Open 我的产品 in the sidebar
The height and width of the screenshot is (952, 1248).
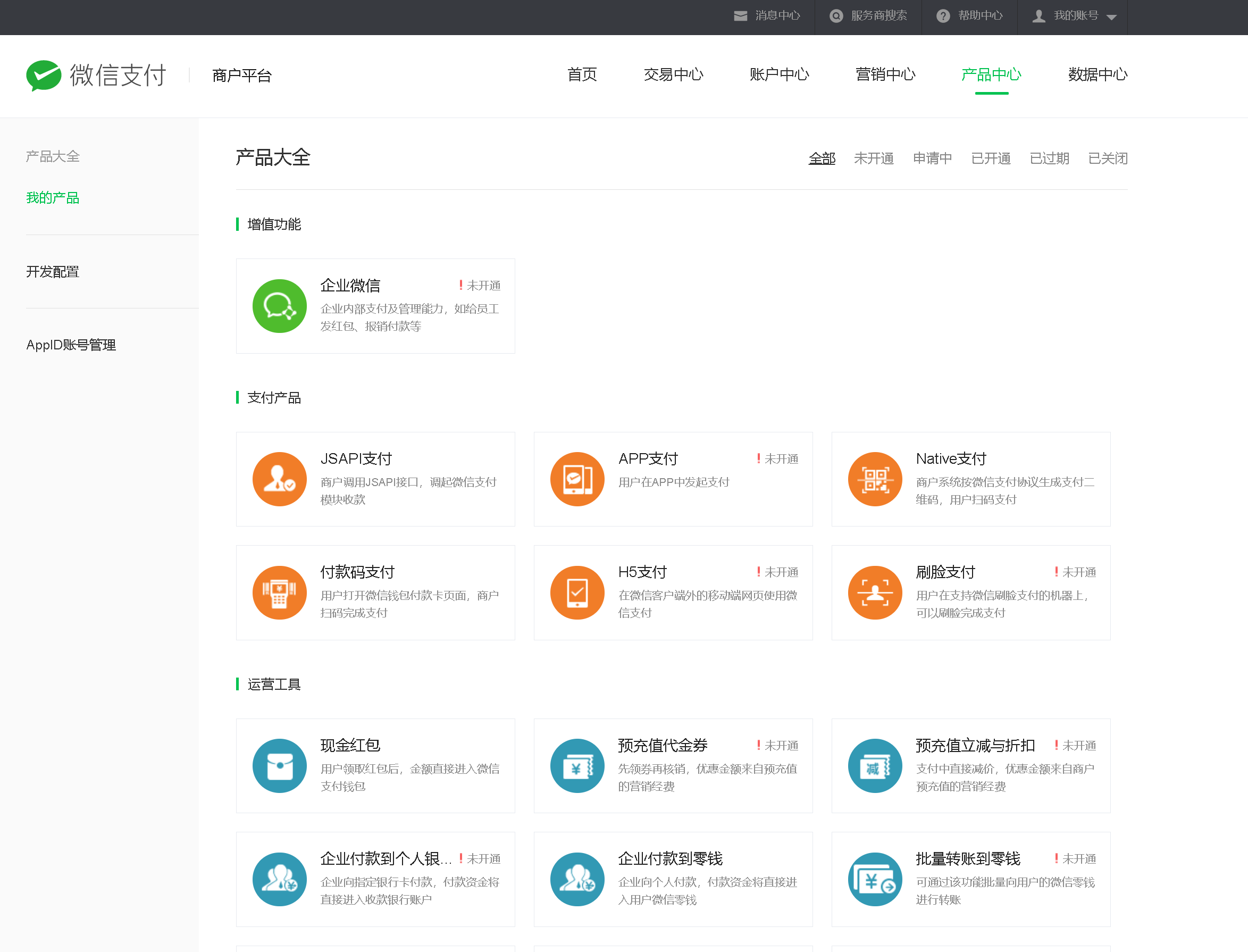pyautogui.click(x=53, y=198)
